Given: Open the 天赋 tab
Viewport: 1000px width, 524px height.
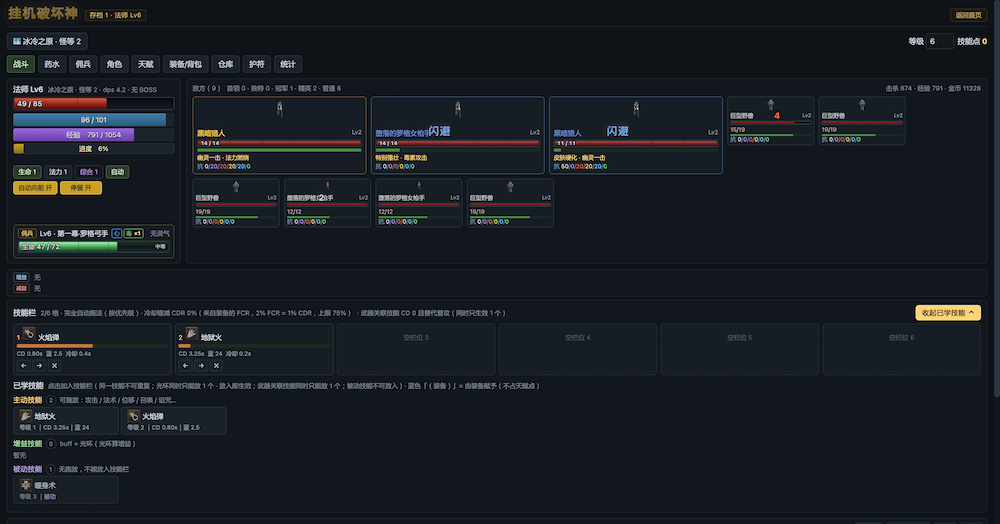Looking at the screenshot, I should pyautogui.click(x=145, y=64).
